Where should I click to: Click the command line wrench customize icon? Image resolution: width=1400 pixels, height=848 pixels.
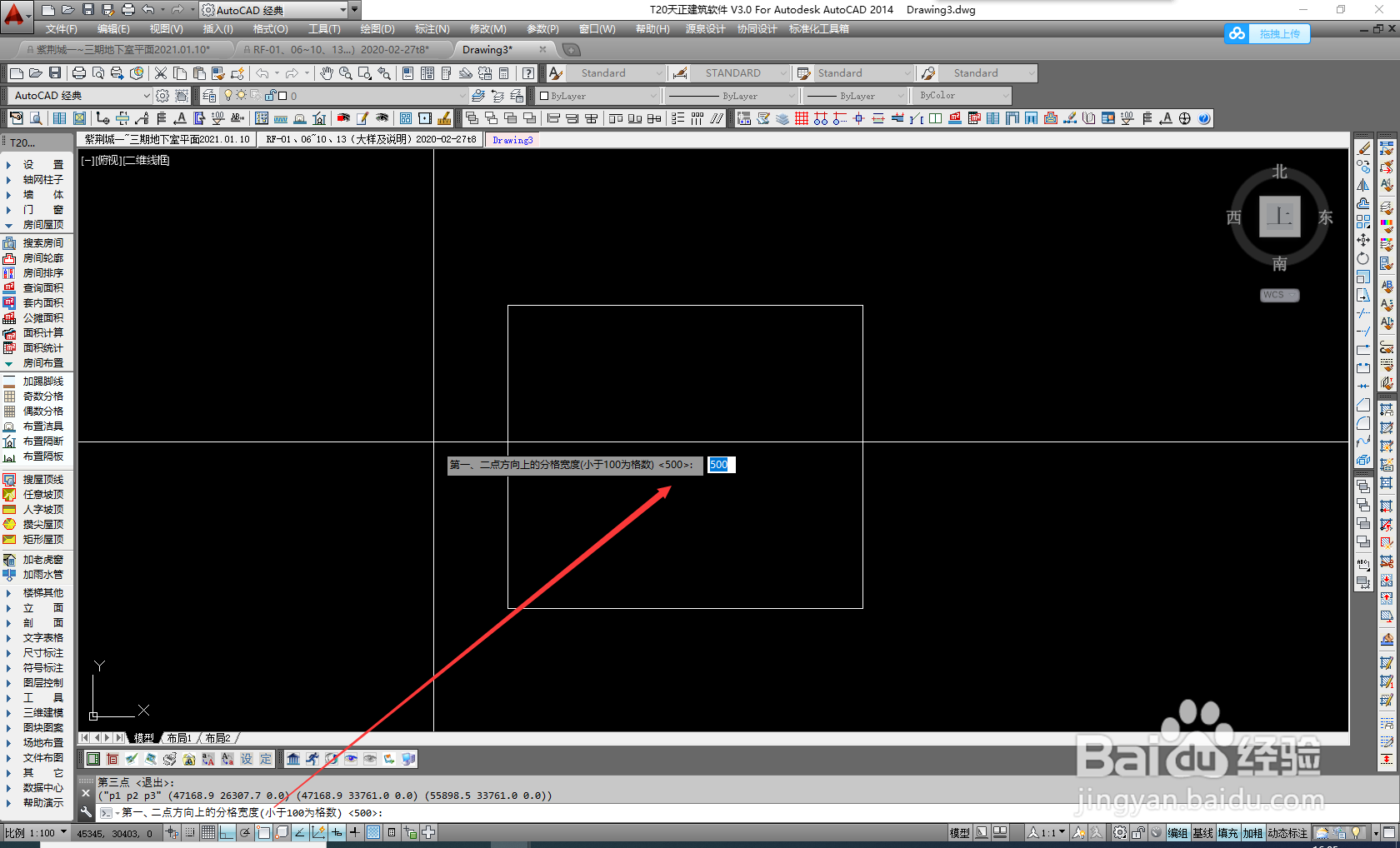(86, 812)
